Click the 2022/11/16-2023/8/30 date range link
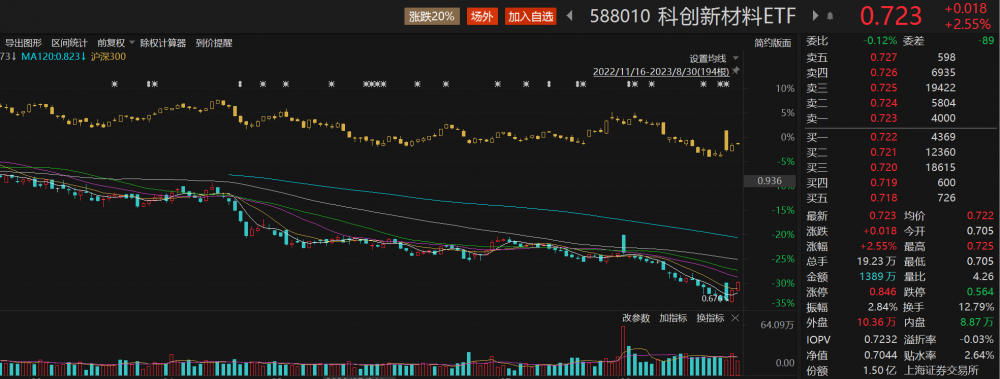The image size is (1000, 379). point(661,71)
